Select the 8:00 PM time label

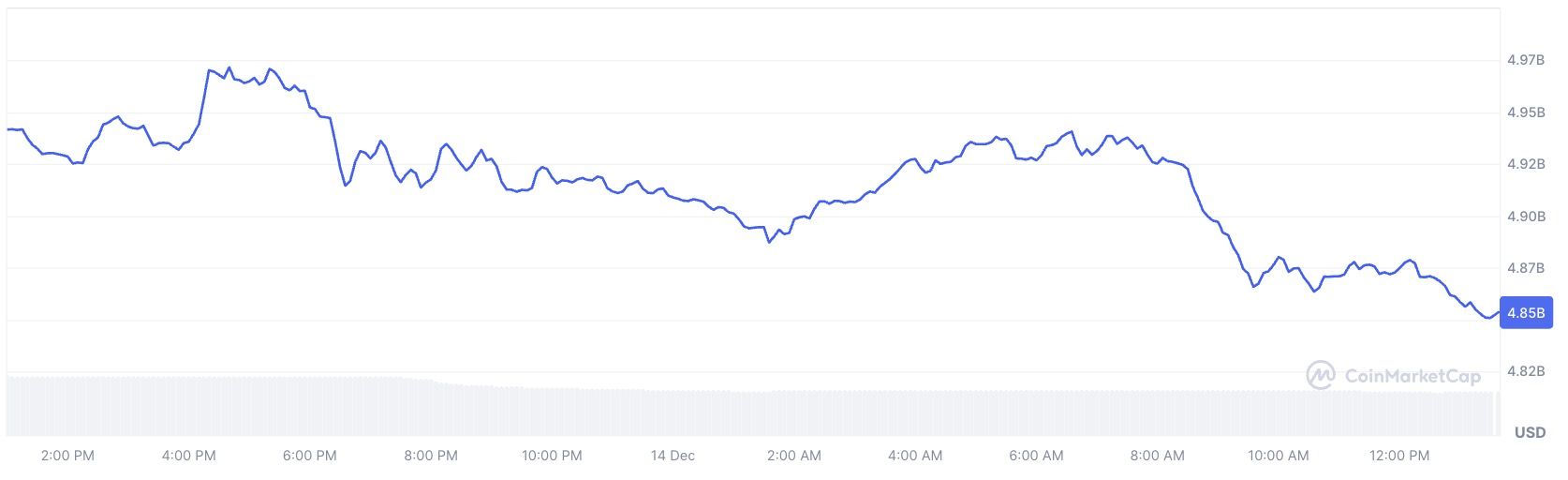tap(431, 456)
